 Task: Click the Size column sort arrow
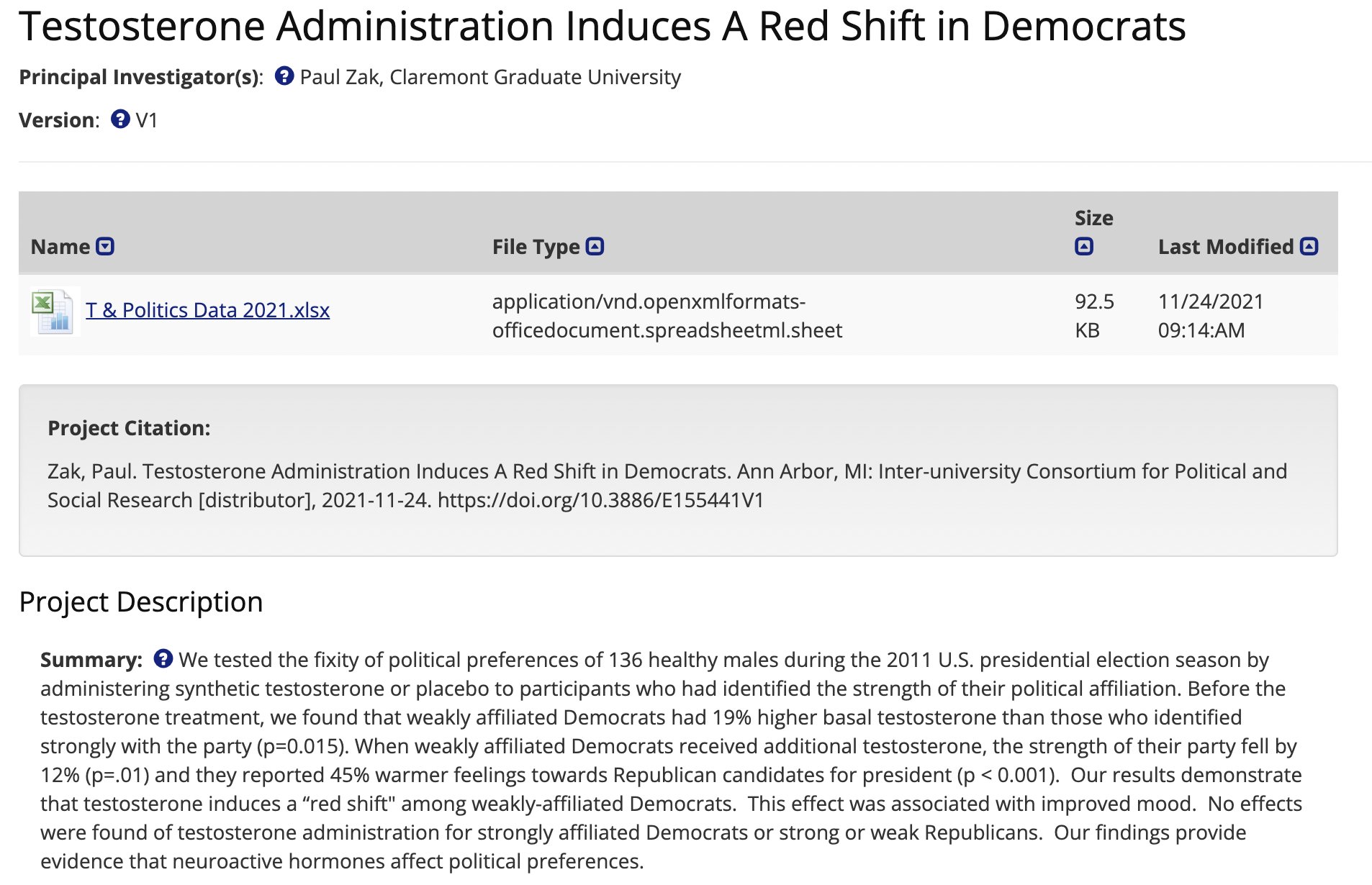pyautogui.click(x=1083, y=247)
